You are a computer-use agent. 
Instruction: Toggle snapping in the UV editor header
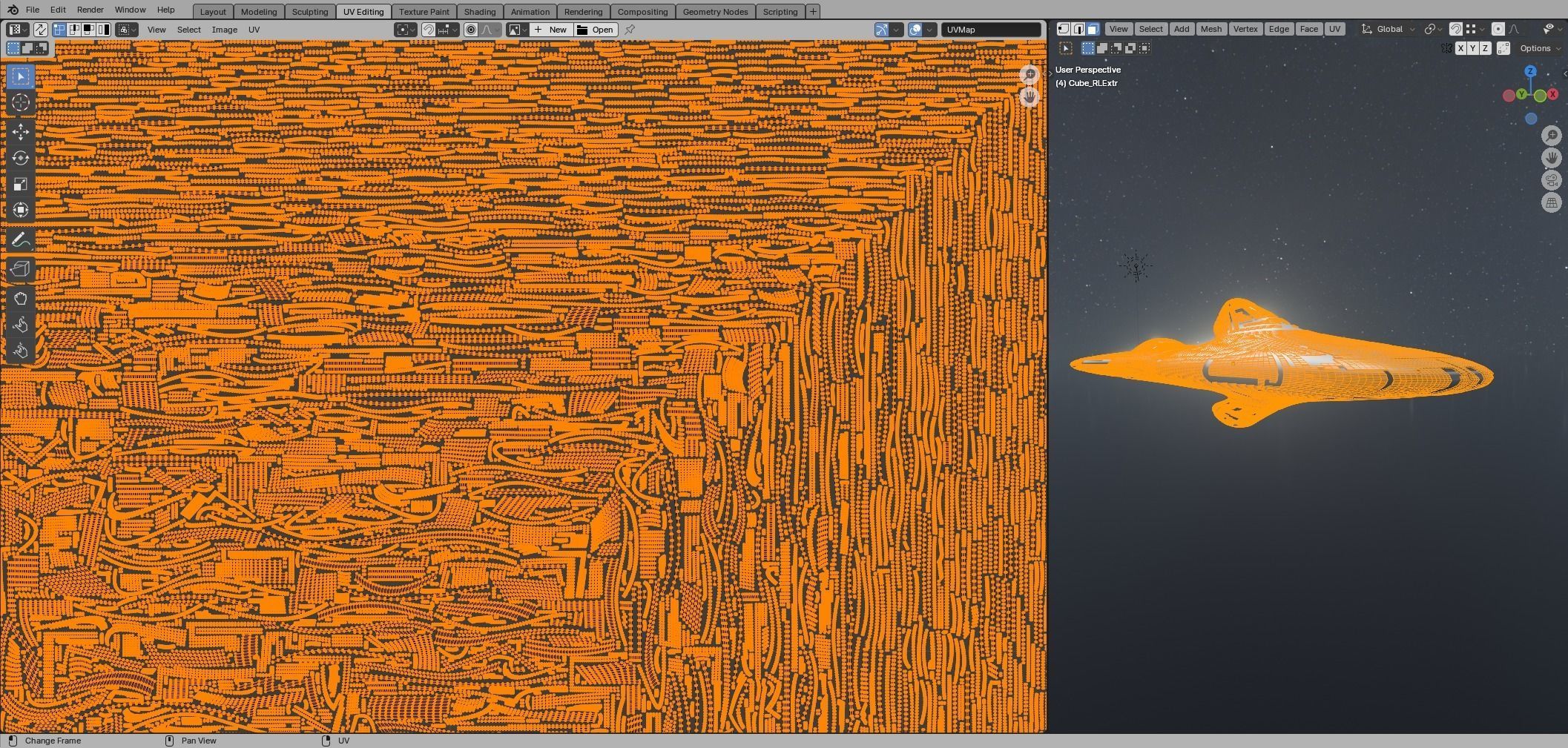pos(429,30)
